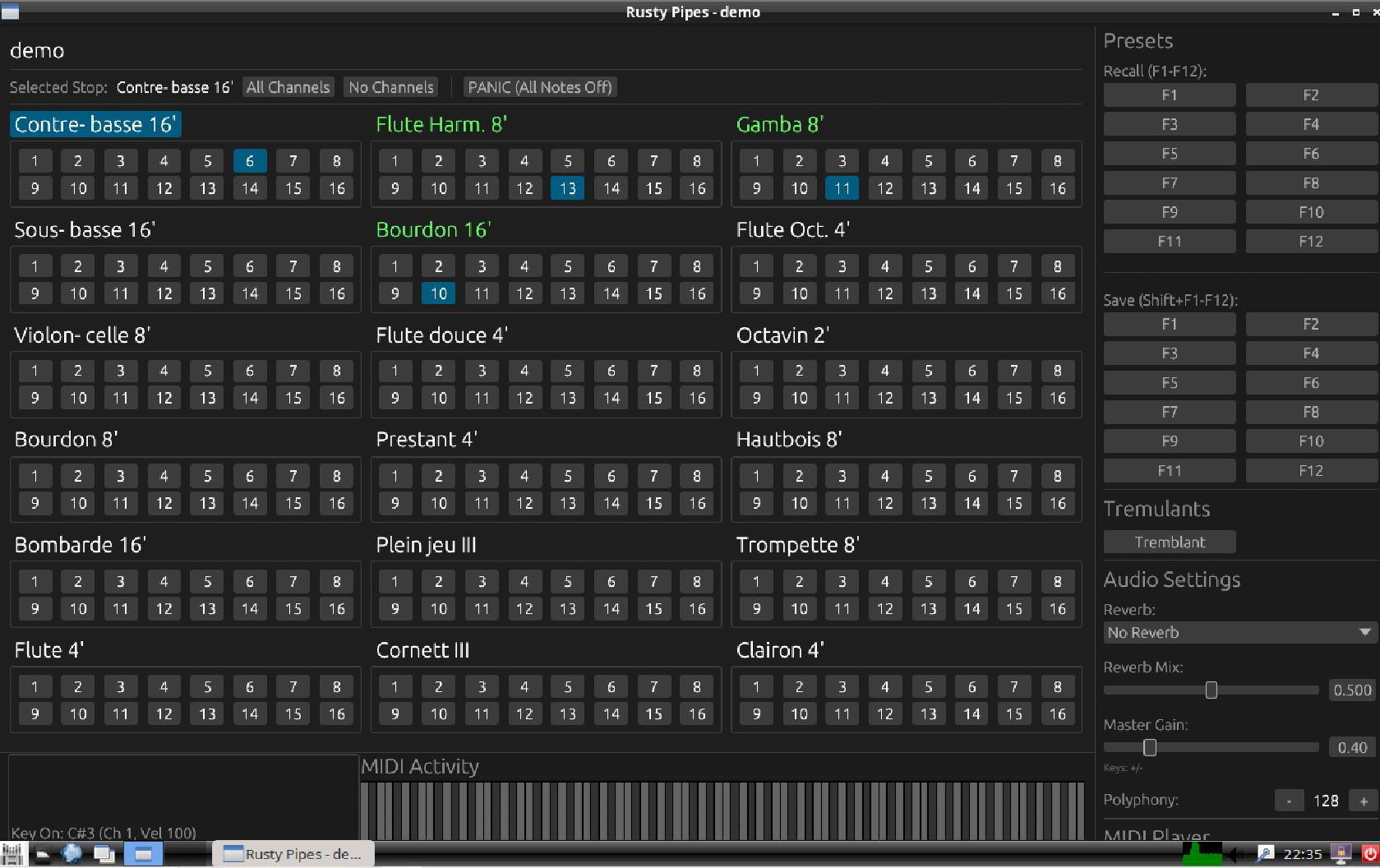Save registration to preset F11
This screenshot has height=868, width=1380.
click(1170, 471)
